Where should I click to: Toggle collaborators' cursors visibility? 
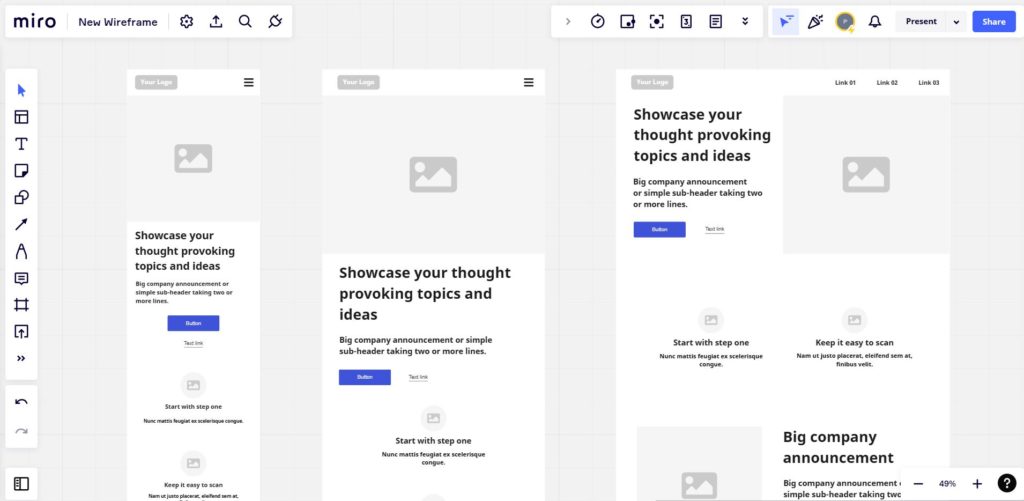[x=786, y=22]
